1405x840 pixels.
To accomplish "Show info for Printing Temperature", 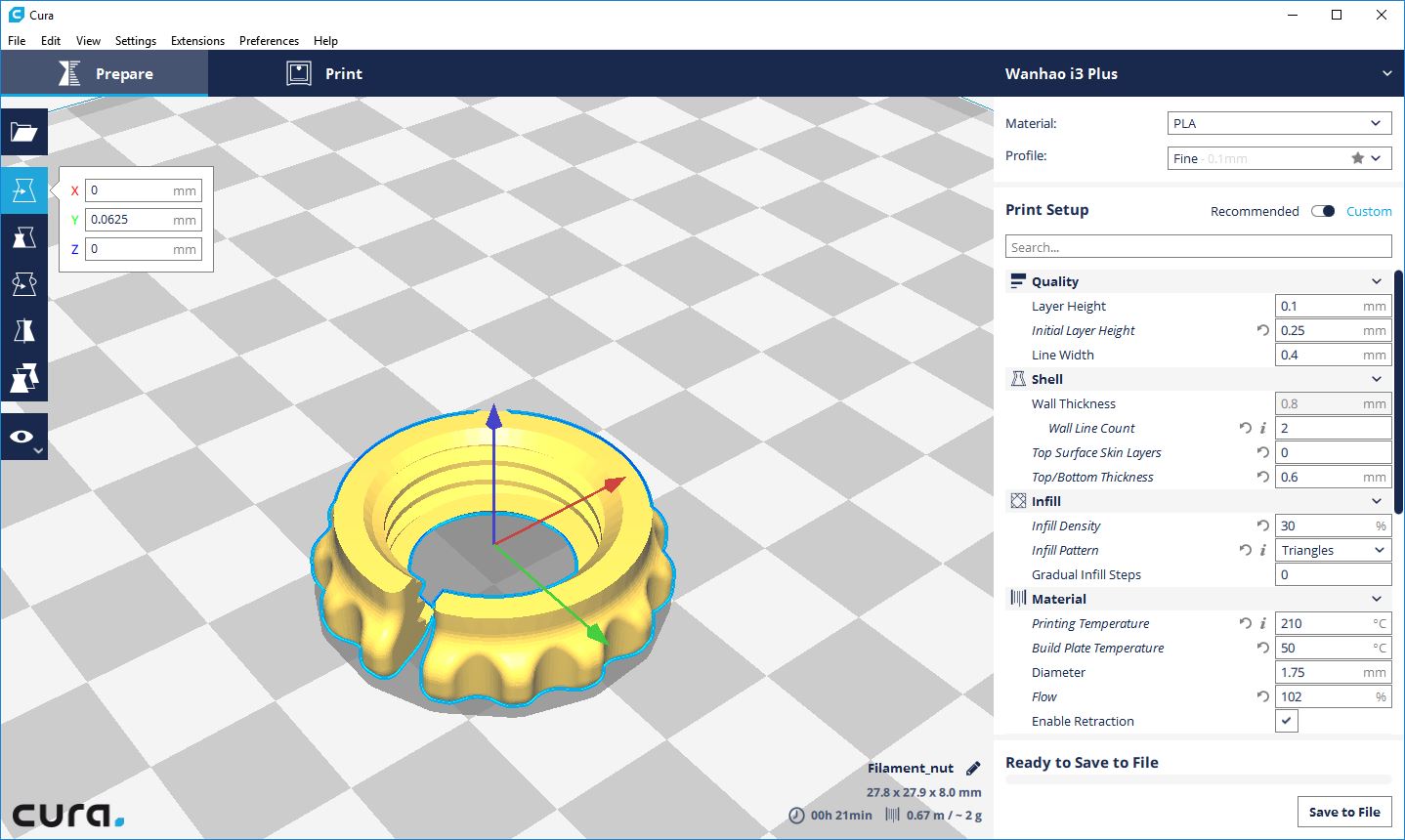I will pyautogui.click(x=1263, y=623).
